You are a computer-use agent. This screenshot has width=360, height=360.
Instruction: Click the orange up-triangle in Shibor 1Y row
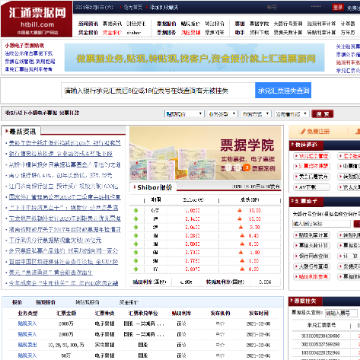coord(242,269)
